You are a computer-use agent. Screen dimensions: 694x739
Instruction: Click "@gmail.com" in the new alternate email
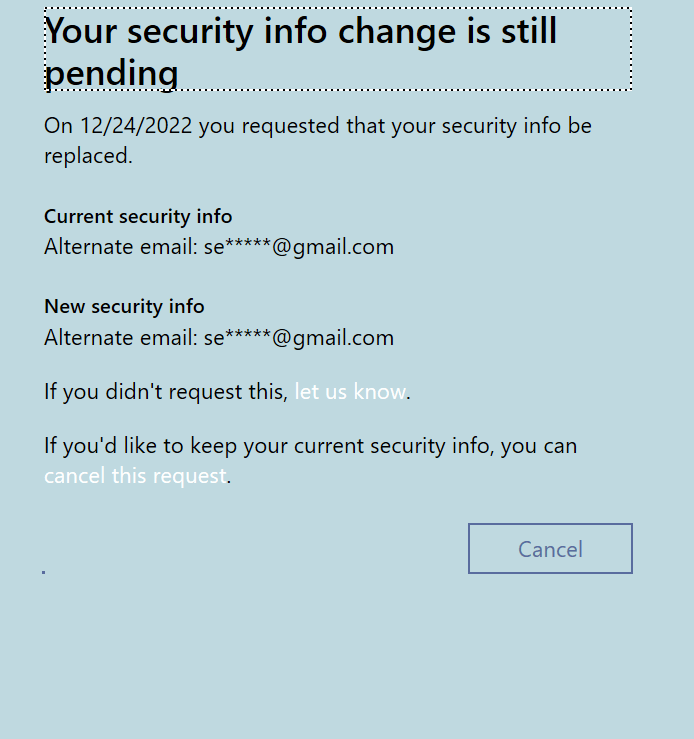[333, 338]
